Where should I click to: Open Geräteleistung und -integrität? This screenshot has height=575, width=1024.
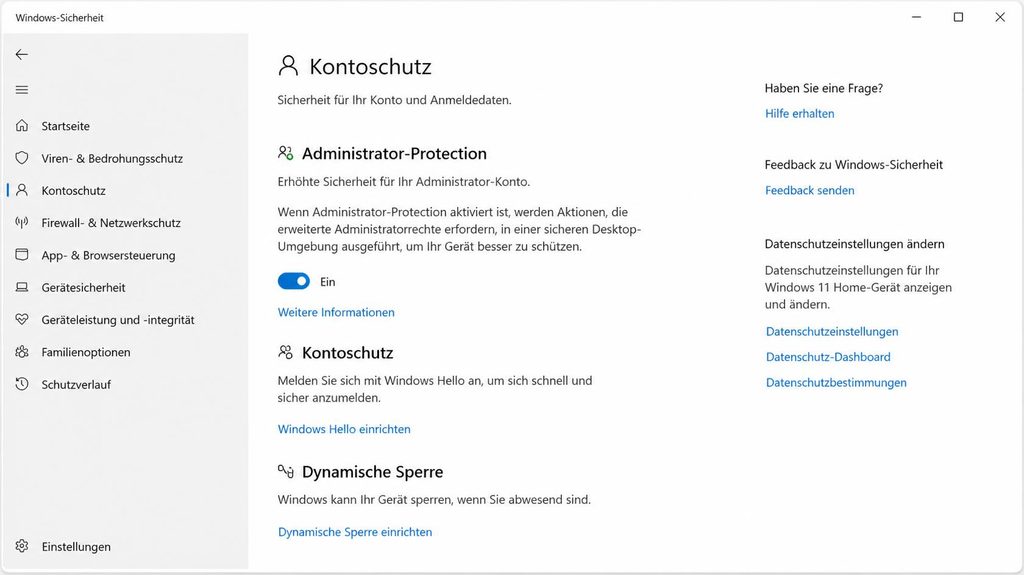click(118, 320)
